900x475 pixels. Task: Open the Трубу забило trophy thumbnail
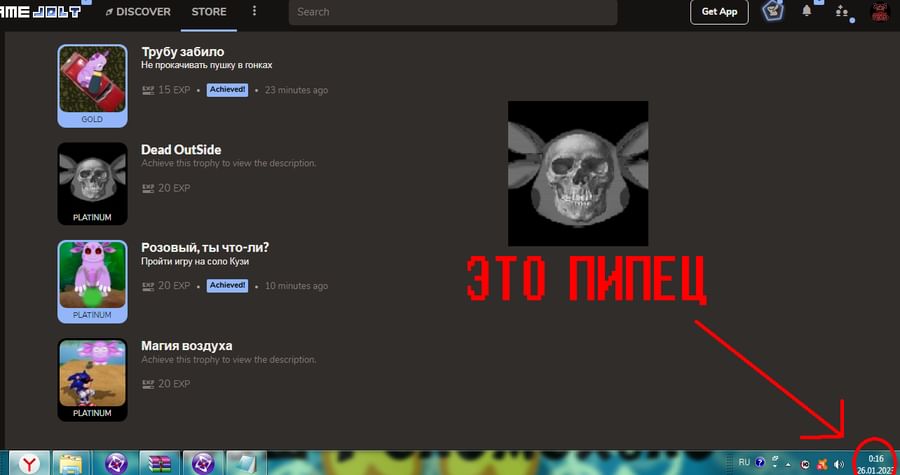pyautogui.click(x=92, y=79)
